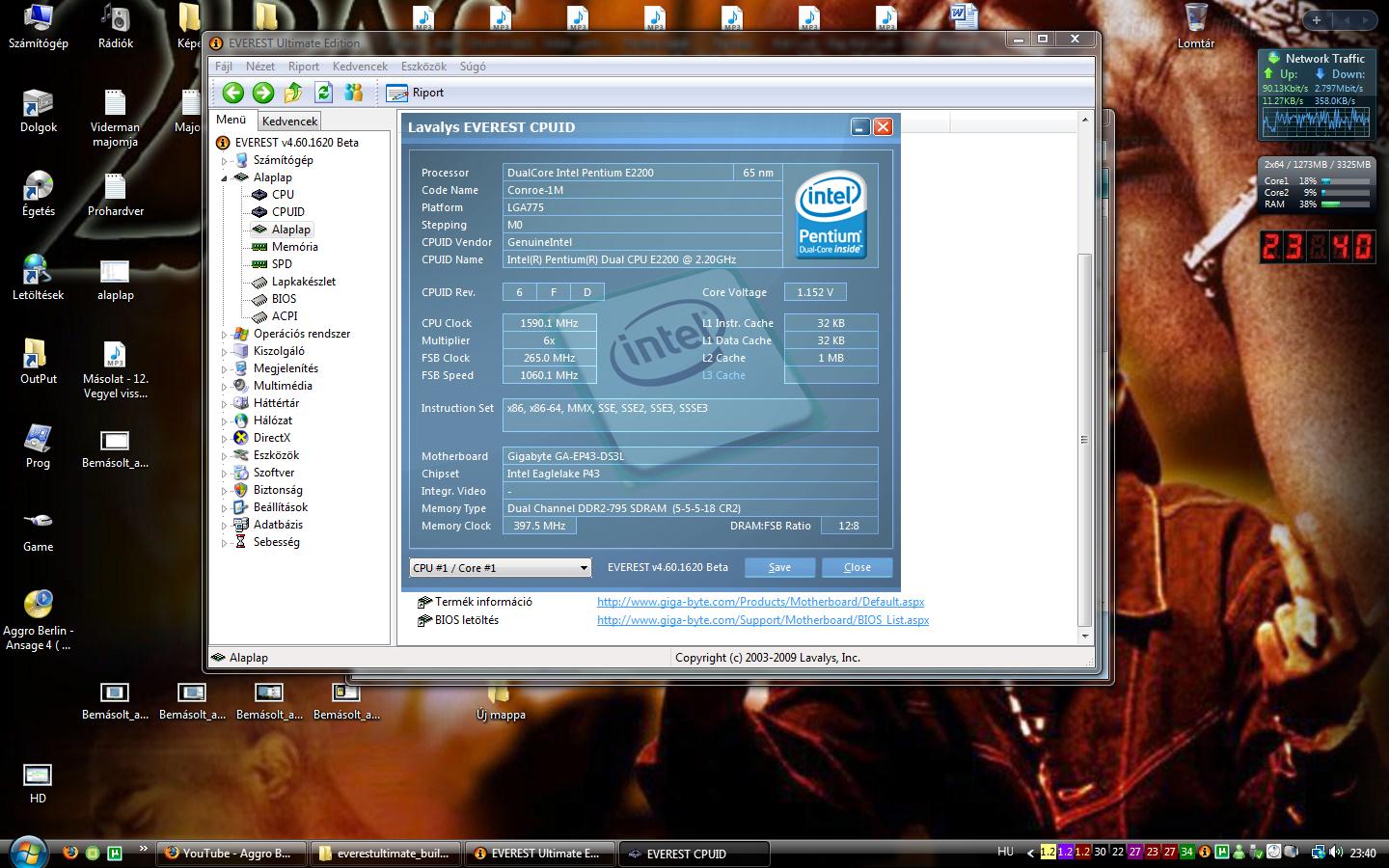Switch to YouTube - Aggro B... taskbar button
This screenshot has height=868, width=1389.
pos(230,853)
